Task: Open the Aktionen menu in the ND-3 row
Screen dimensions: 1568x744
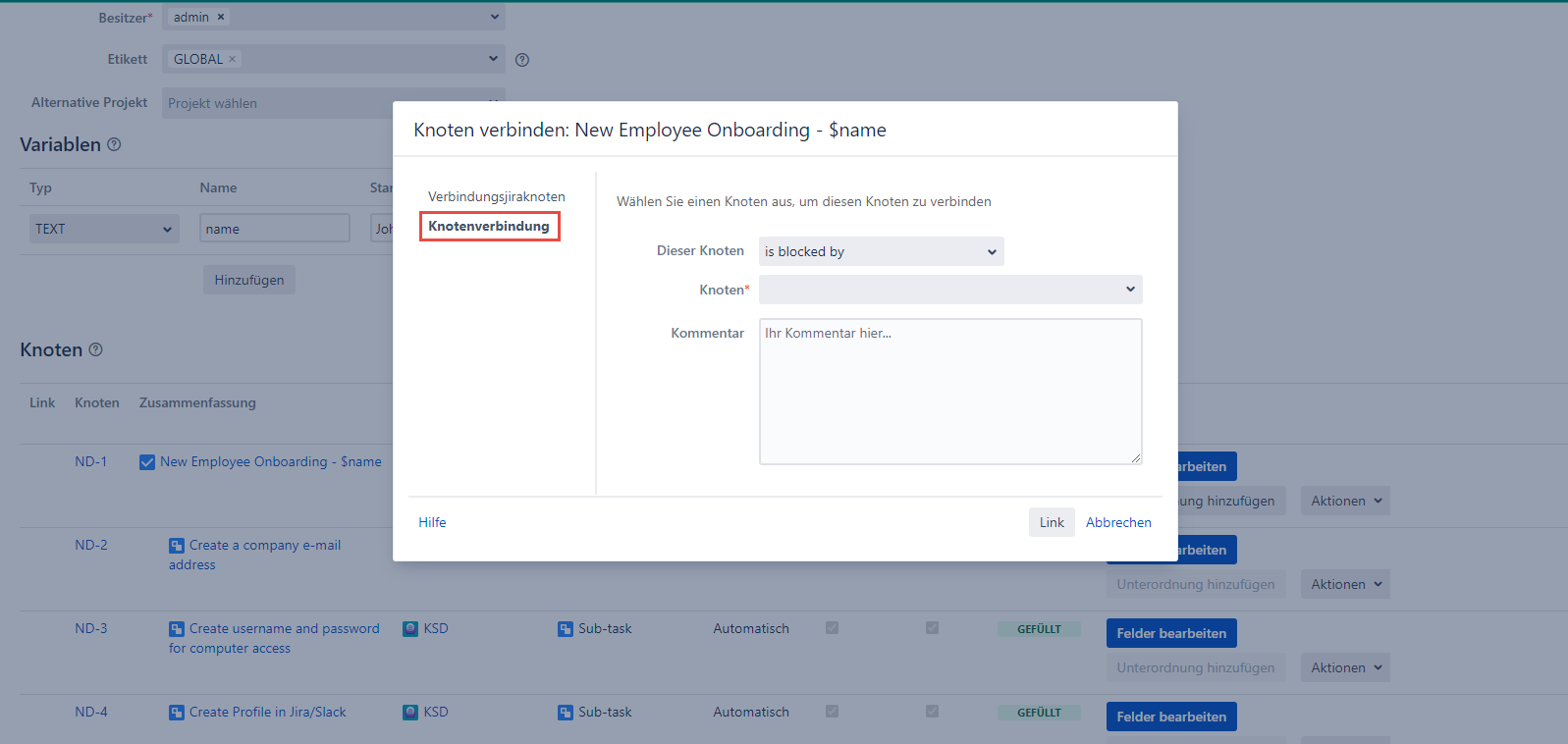Action: [1345, 667]
